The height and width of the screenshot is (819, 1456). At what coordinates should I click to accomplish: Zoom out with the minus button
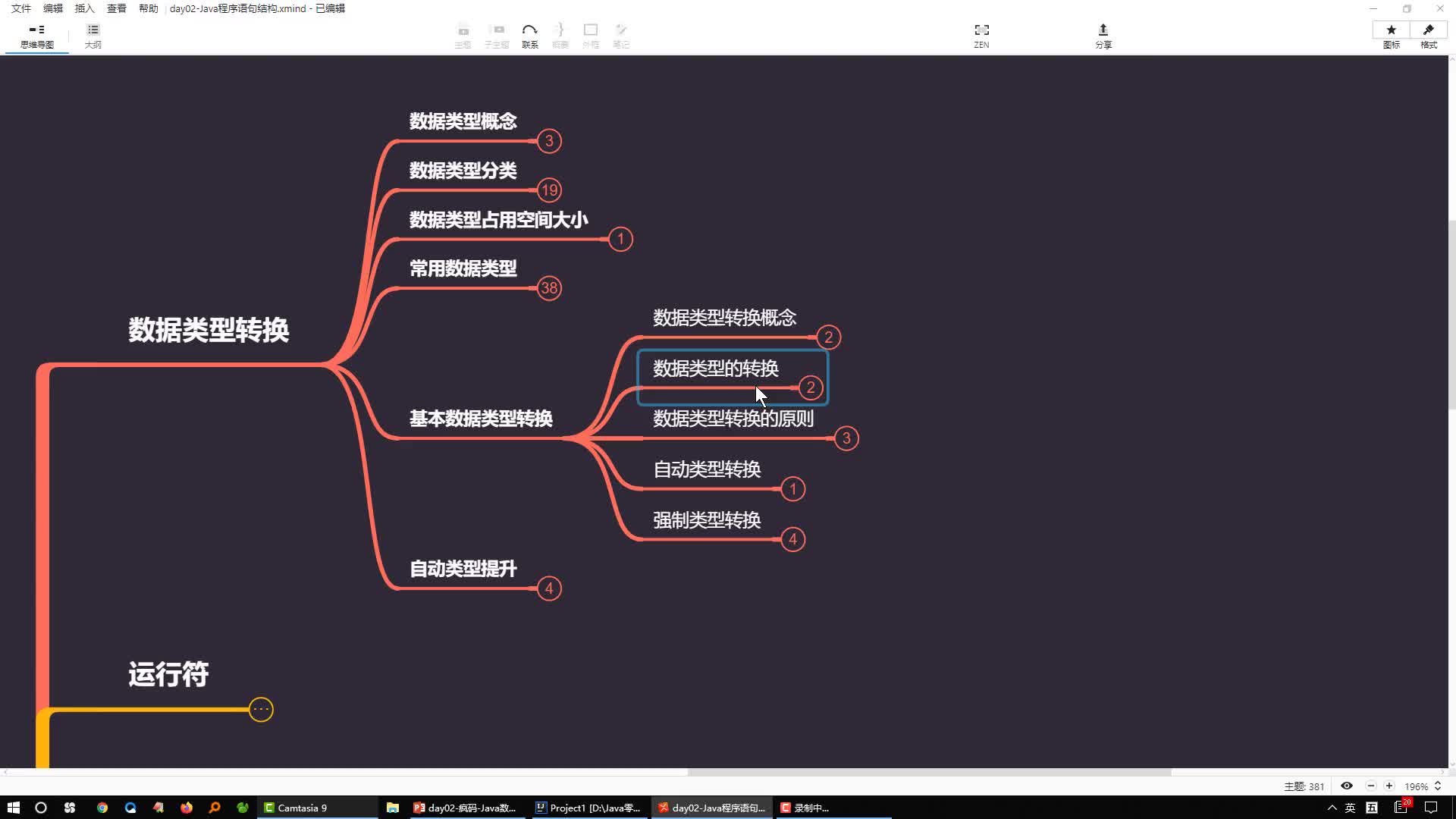coord(1371,786)
